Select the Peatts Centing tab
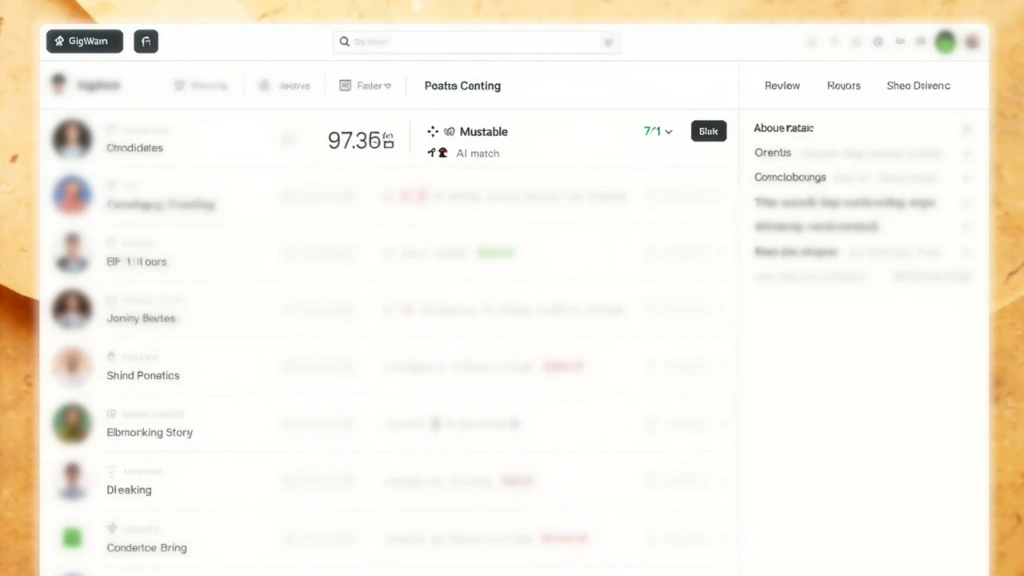This screenshot has height=576, width=1024. tap(462, 86)
